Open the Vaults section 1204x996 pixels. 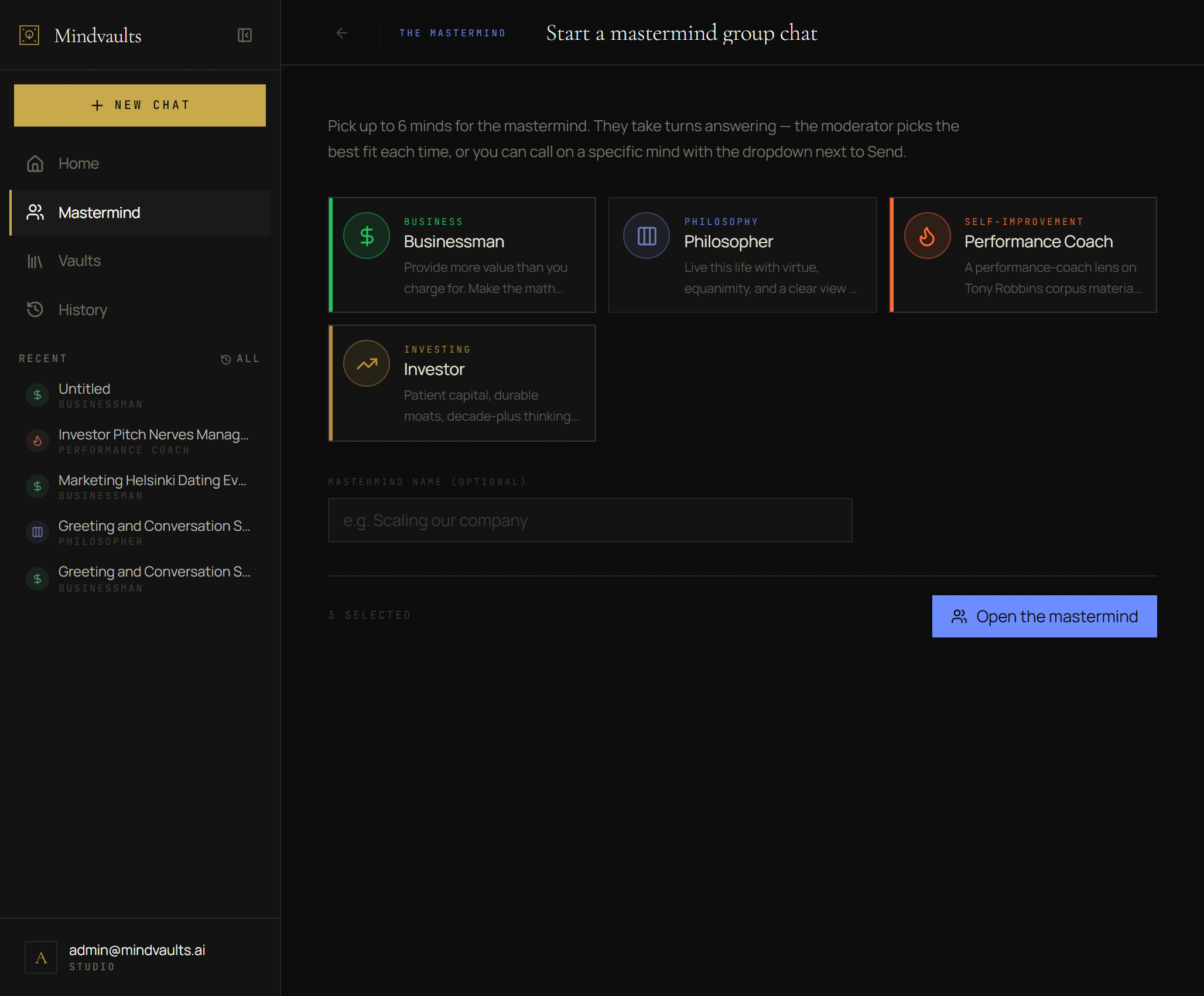pyautogui.click(x=140, y=261)
